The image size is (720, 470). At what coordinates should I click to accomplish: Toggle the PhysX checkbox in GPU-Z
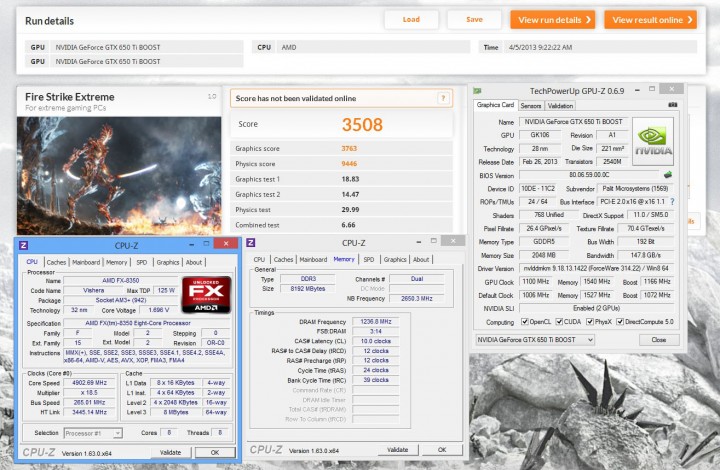[x=590, y=322]
